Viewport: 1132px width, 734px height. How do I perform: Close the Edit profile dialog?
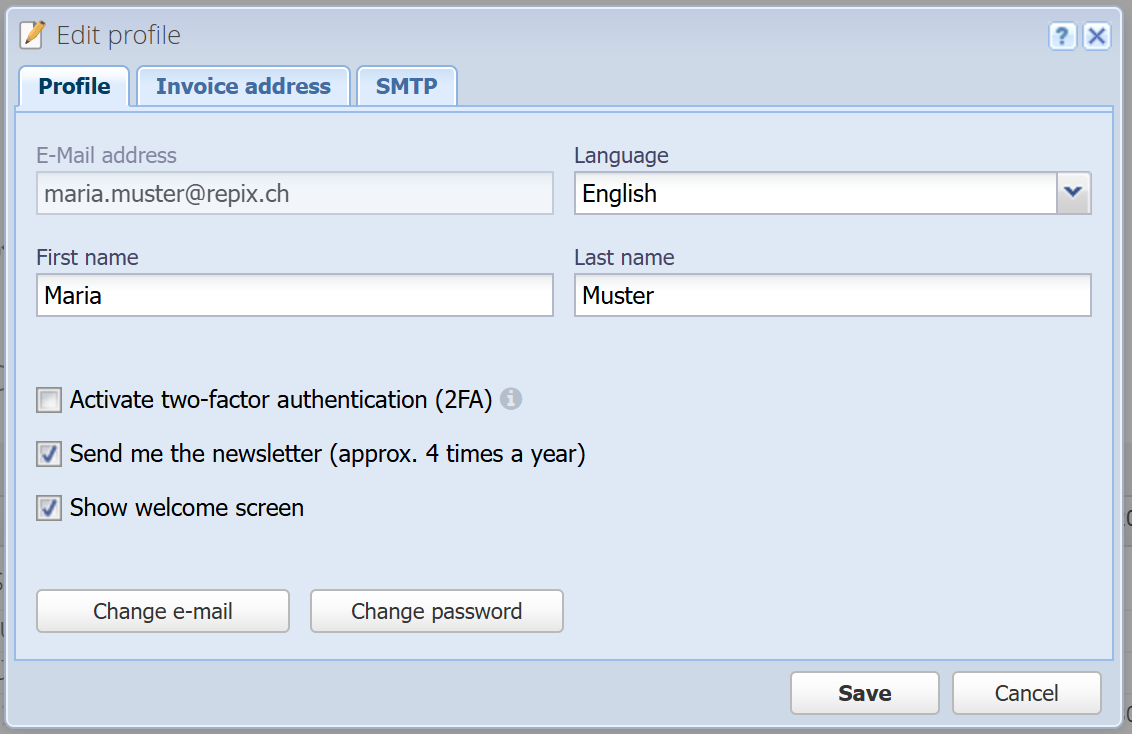pos(1097,35)
